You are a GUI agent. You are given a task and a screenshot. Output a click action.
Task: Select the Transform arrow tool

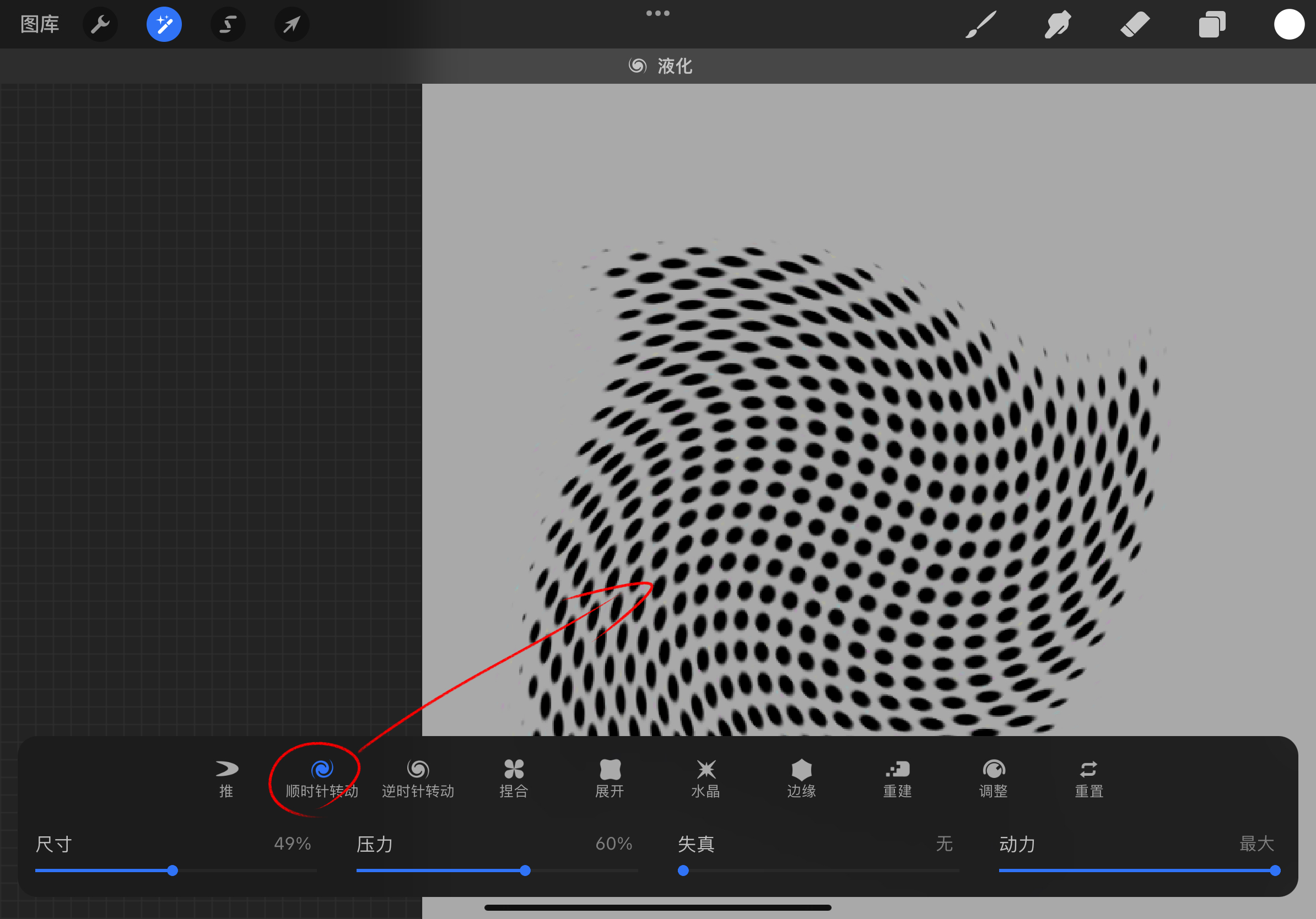pyautogui.click(x=292, y=25)
